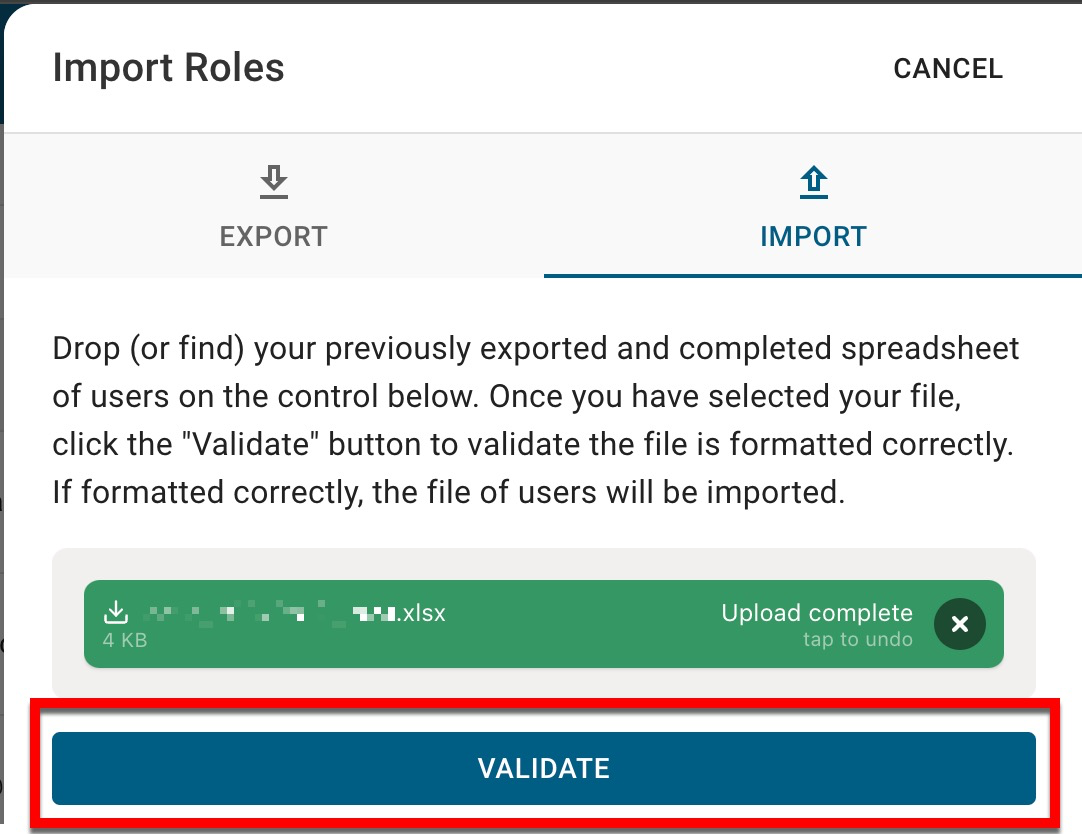Select the IMPORT tab label

pyautogui.click(x=813, y=237)
